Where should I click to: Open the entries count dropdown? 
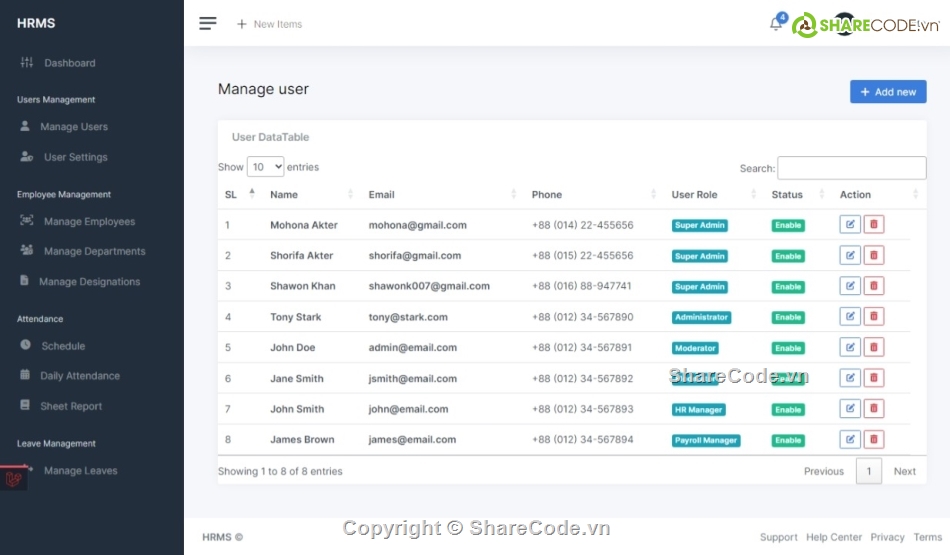(265, 167)
